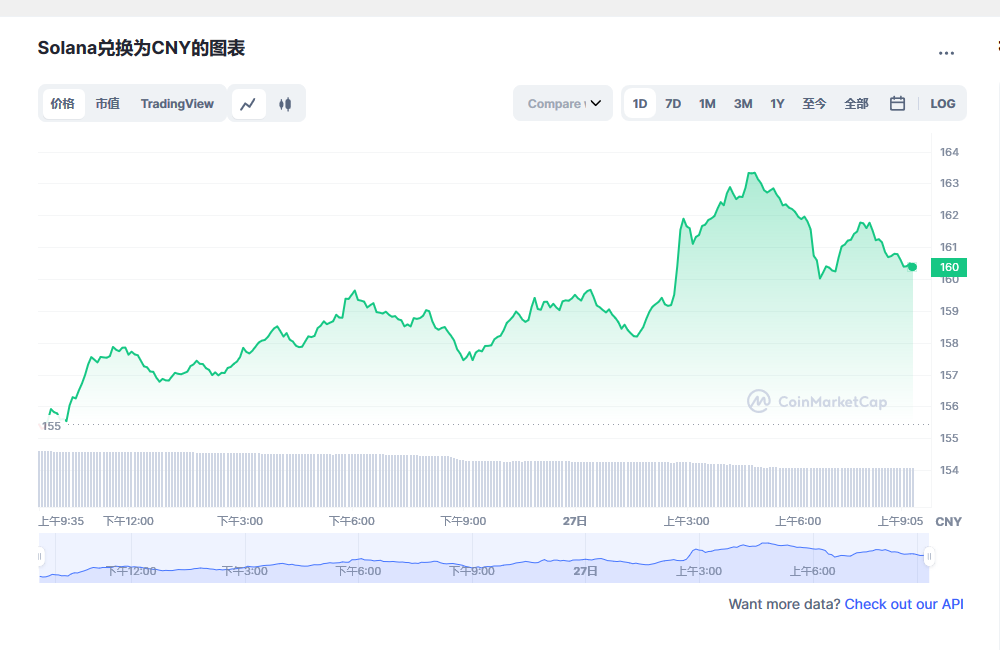The height and width of the screenshot is (650, 1000).
Task: Open the calendar date range picker
Action: point(897,103)
